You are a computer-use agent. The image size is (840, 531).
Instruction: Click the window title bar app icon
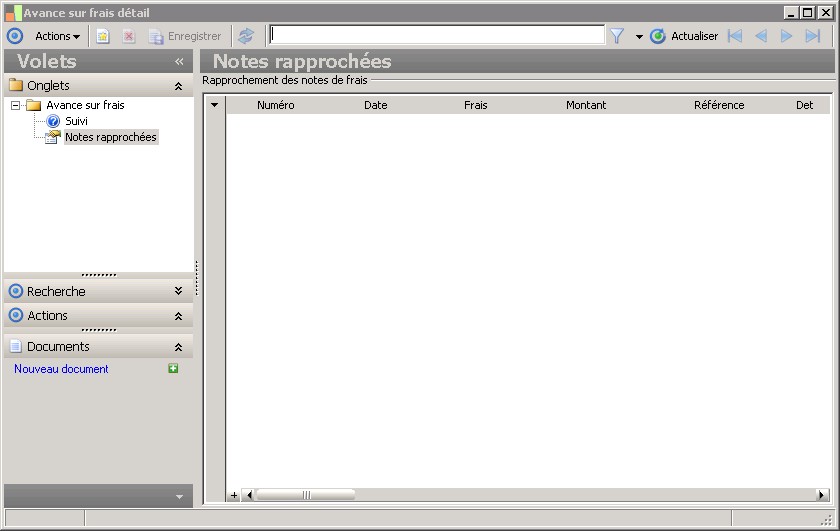coord(13,12)
